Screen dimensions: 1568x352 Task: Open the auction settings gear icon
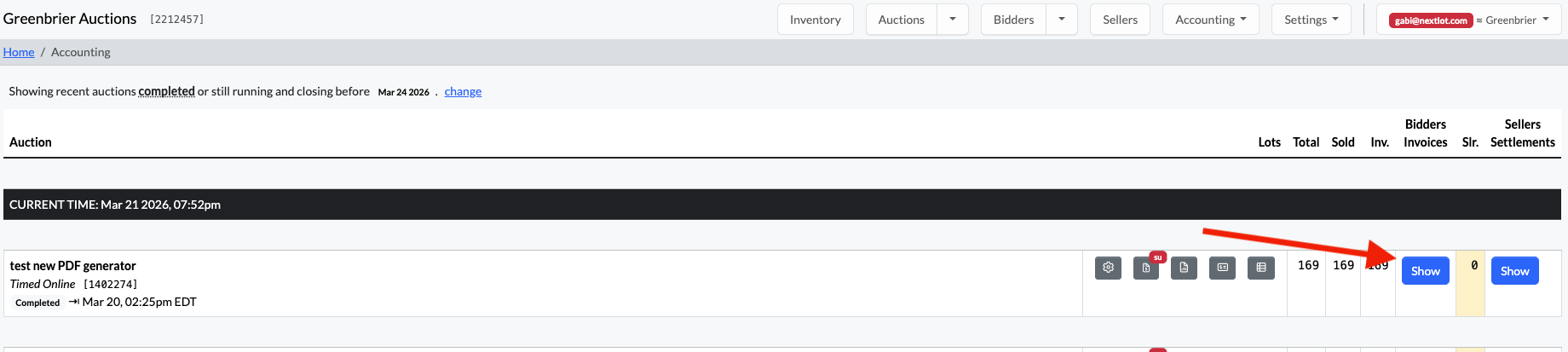[x=1108, y=268]
